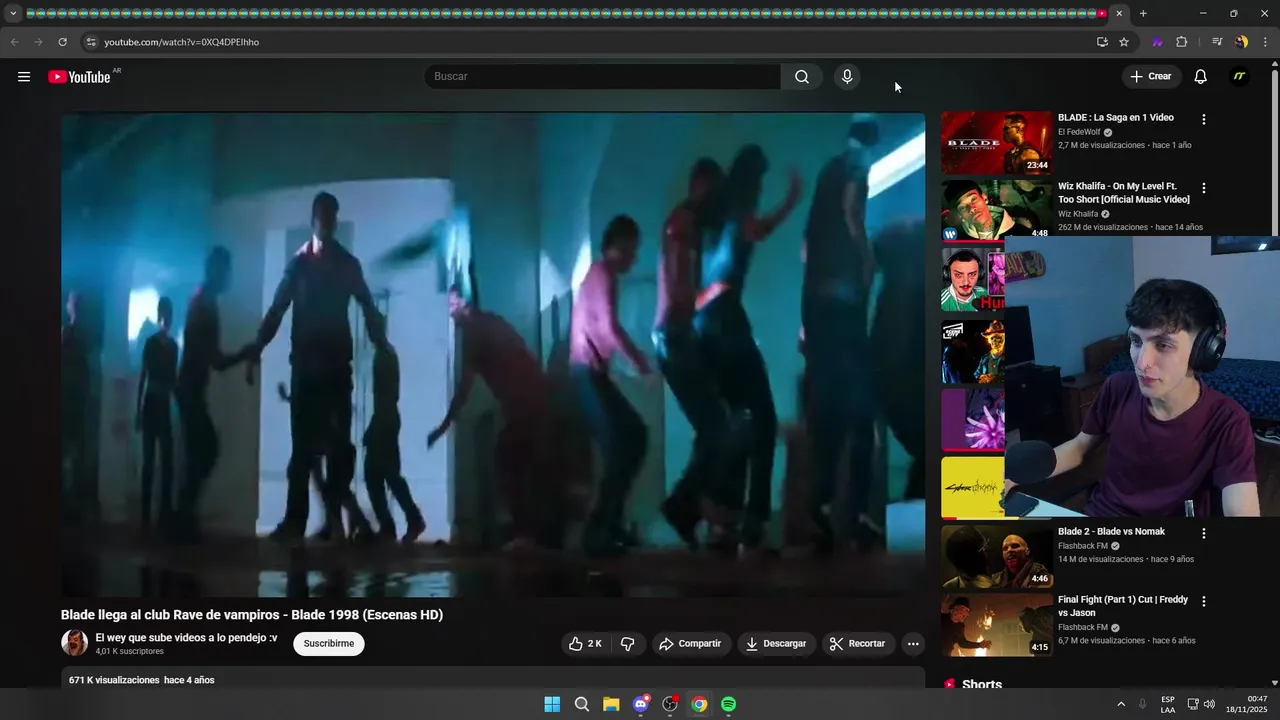
Task: Focus the Chrome address bar URL
Action: [x=181, y=42]
